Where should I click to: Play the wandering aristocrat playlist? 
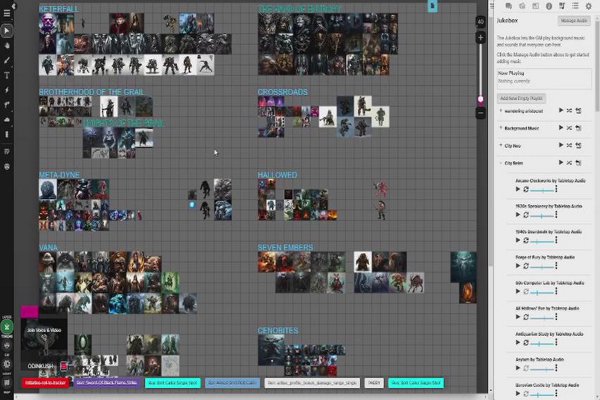pos(561,111)
